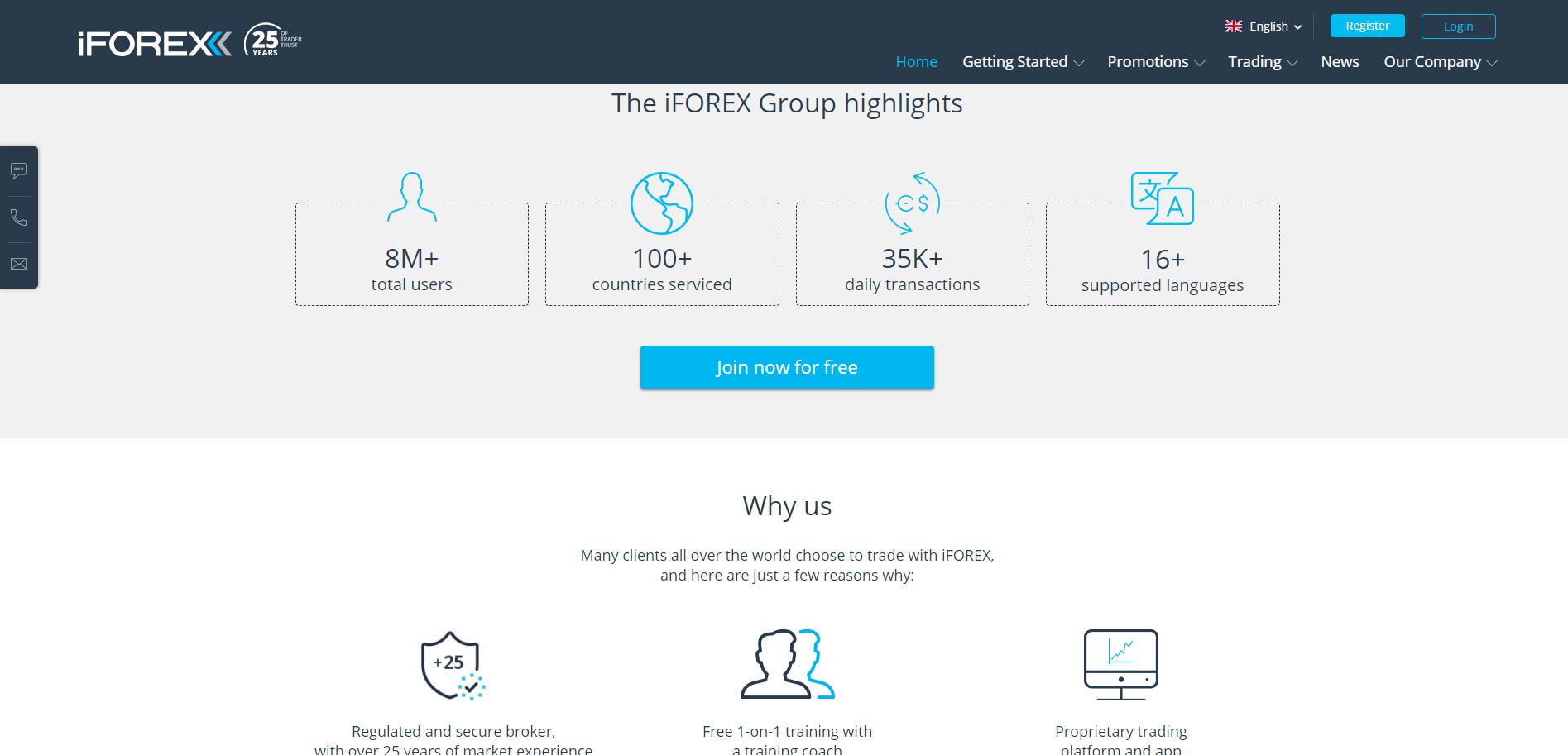The image size is (1568, 755).
Task: Click Proprietary trading platform text
Action: click(1121, 740)
